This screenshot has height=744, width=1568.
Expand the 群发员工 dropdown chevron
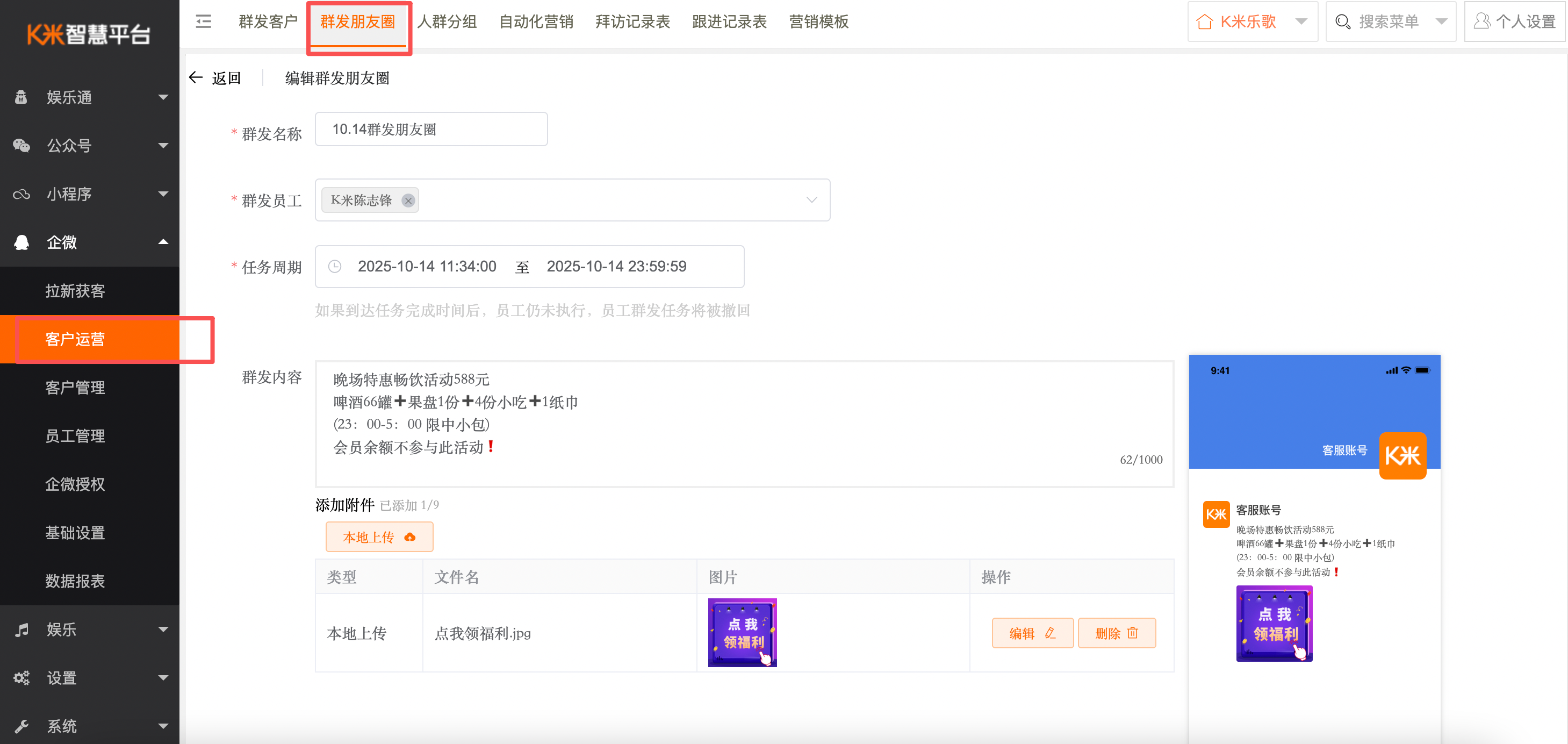pyautogui.click(x=811, y=199)
